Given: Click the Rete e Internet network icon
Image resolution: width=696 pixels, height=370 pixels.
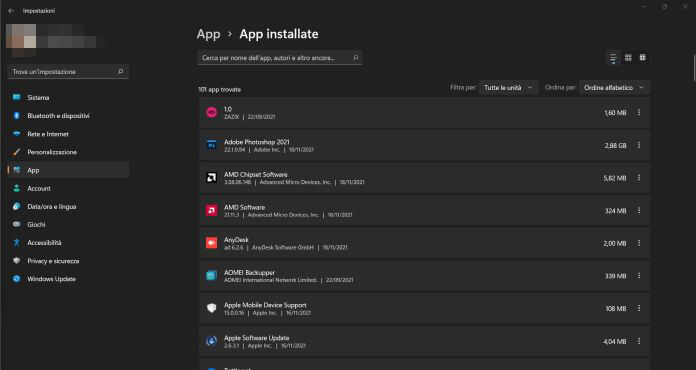Looking at the screenshot, I should coord(17,134).
